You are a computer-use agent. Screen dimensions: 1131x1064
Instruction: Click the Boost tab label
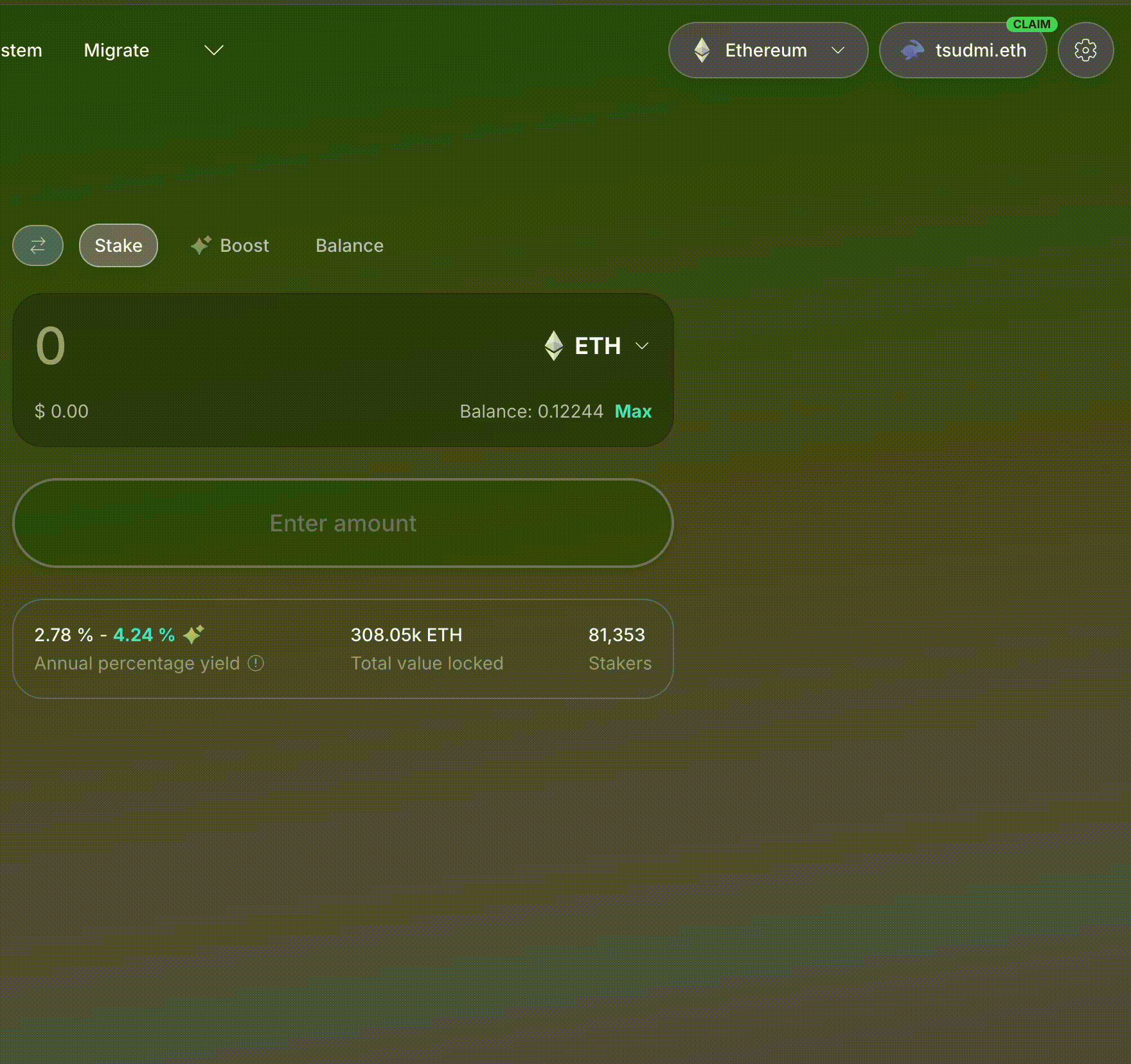(x=244, y=245)
